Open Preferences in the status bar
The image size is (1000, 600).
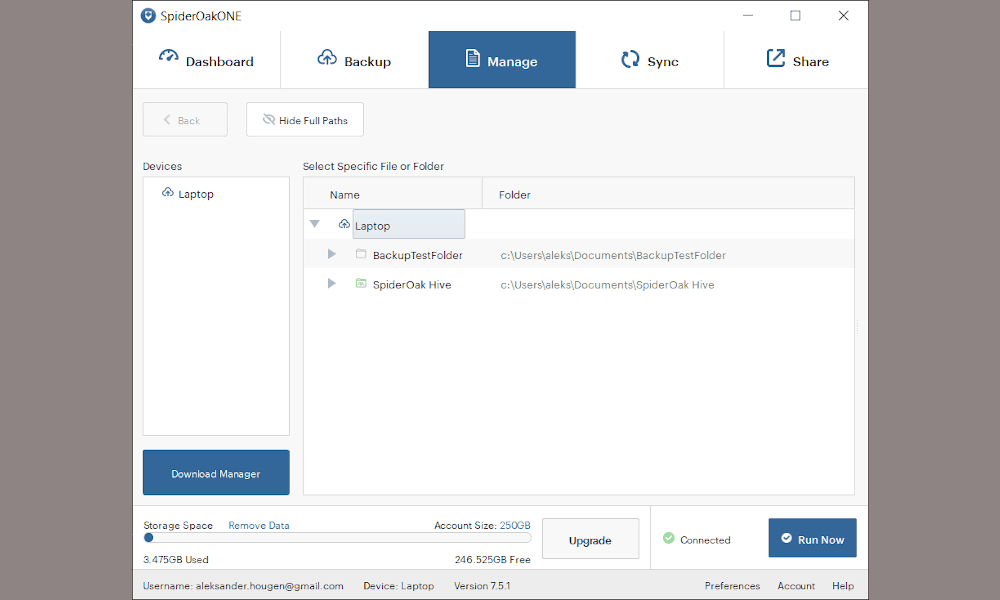(732, 585)
